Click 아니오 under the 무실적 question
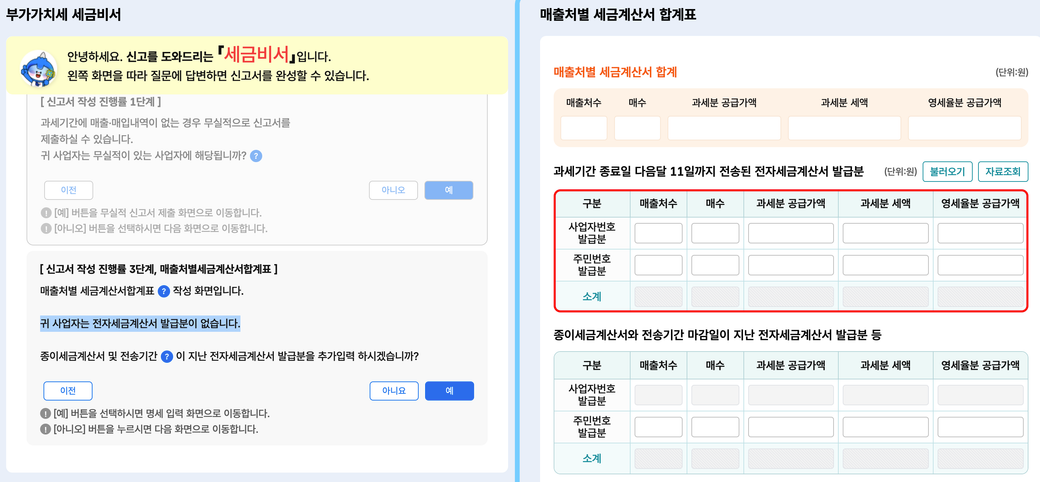The image size is (1040, 482). tap(393, 190)
